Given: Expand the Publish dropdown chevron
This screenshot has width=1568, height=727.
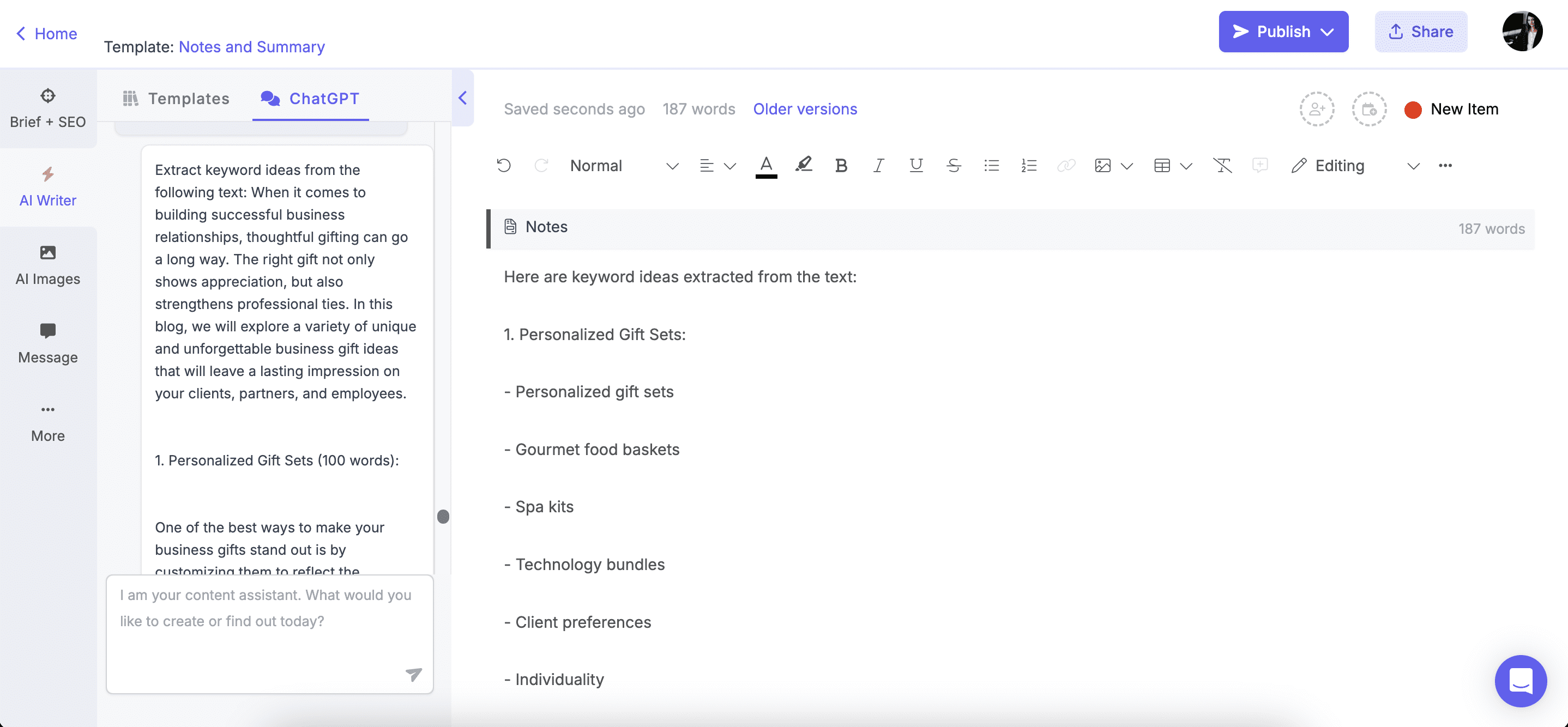Looking at the screenshot, I should [1328, 32].
